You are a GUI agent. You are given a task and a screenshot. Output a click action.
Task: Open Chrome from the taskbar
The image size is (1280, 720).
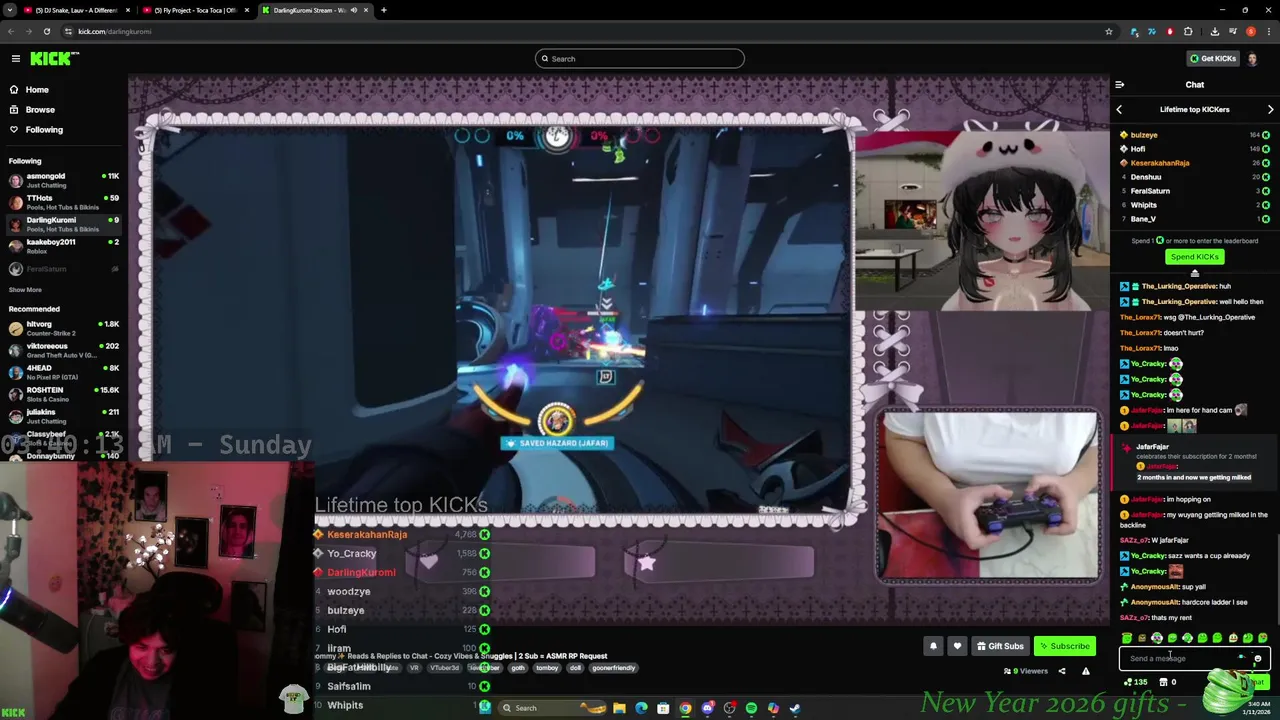pyautogui.click(x=685, y=708)
